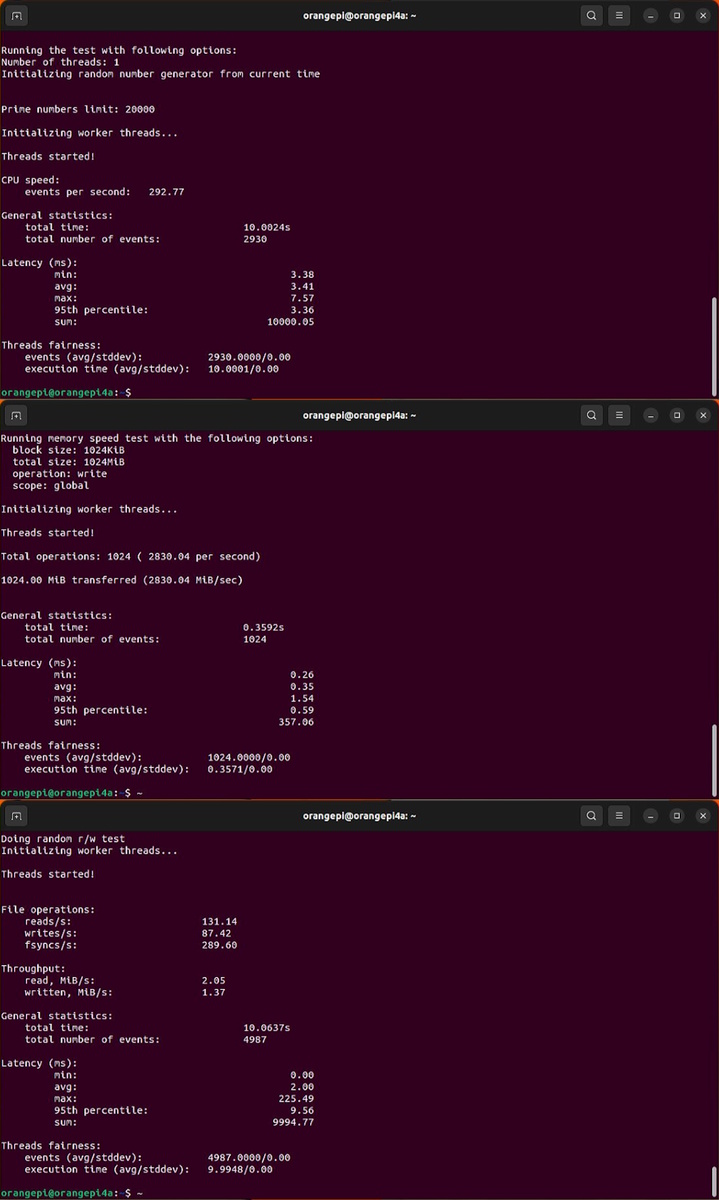Open a new tab in the CPU test terminal
Viewport: 719px width, 1200px height.
[16, 16]
